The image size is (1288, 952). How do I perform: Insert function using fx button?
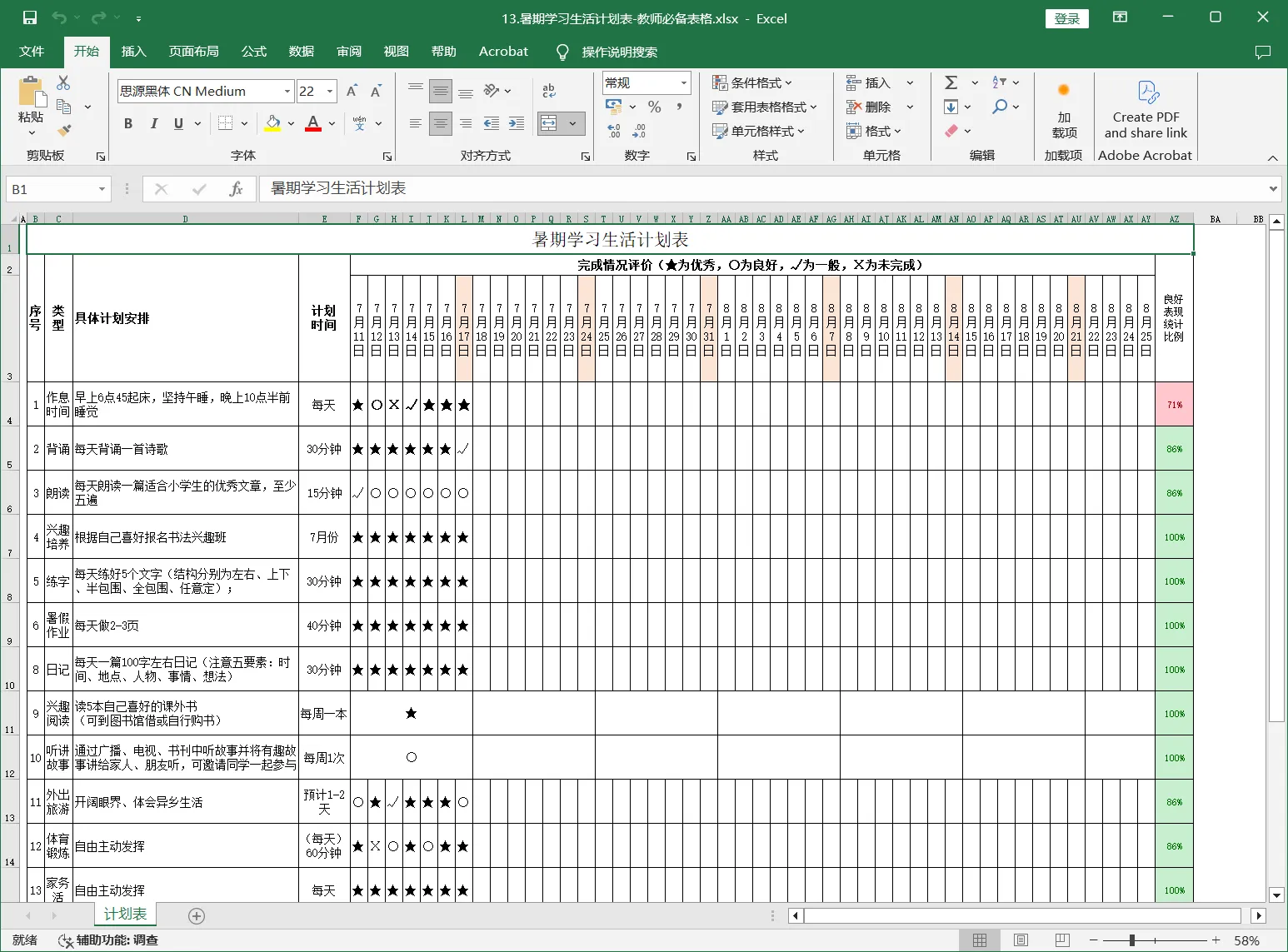[236, 189]
